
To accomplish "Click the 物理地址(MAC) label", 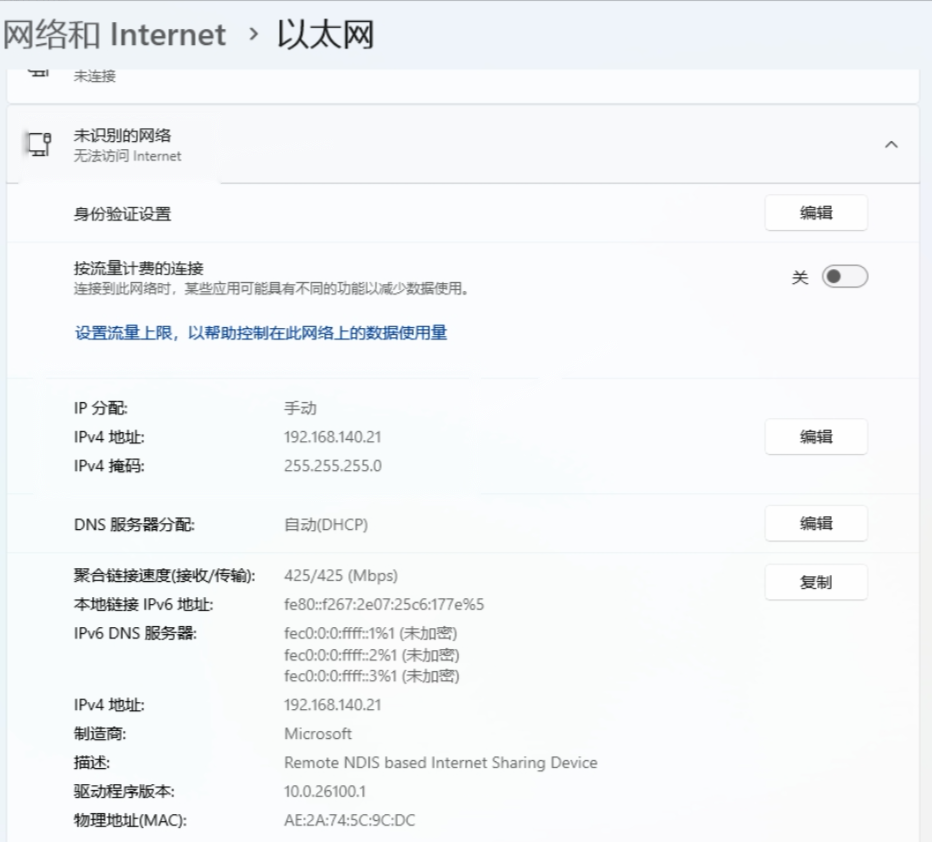I will pos(130,821).
